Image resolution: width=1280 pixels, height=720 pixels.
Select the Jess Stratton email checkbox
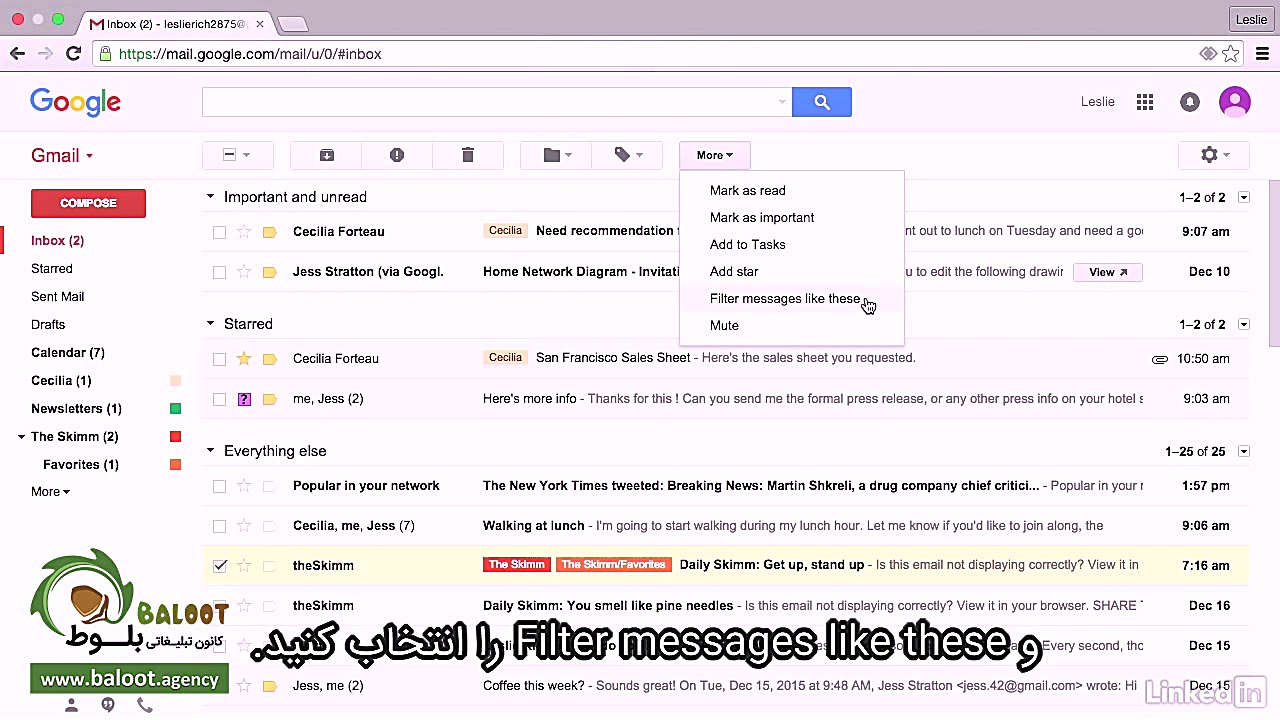tap(219, 272)
